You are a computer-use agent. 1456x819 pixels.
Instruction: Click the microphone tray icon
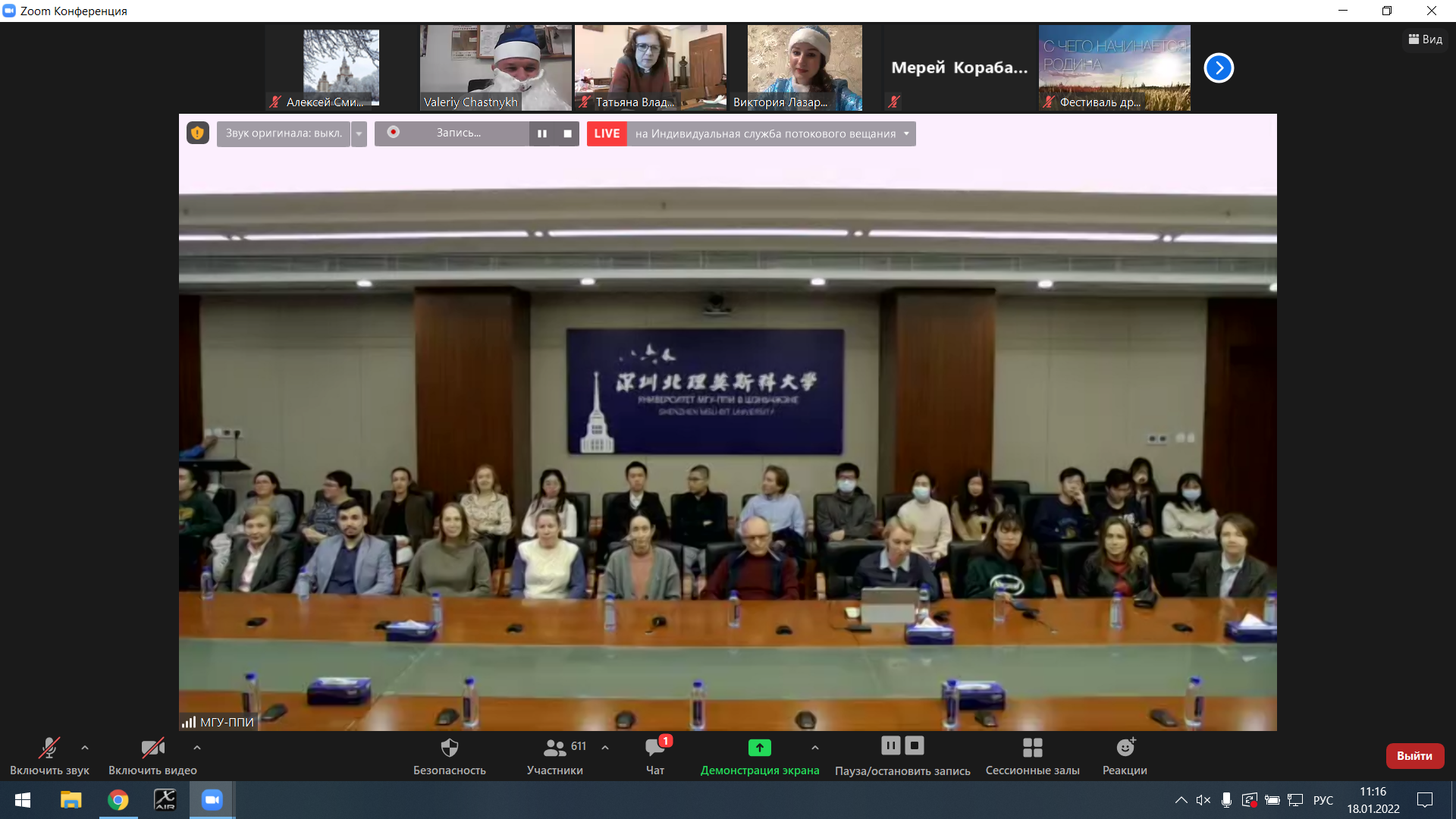coord(1226,800)
